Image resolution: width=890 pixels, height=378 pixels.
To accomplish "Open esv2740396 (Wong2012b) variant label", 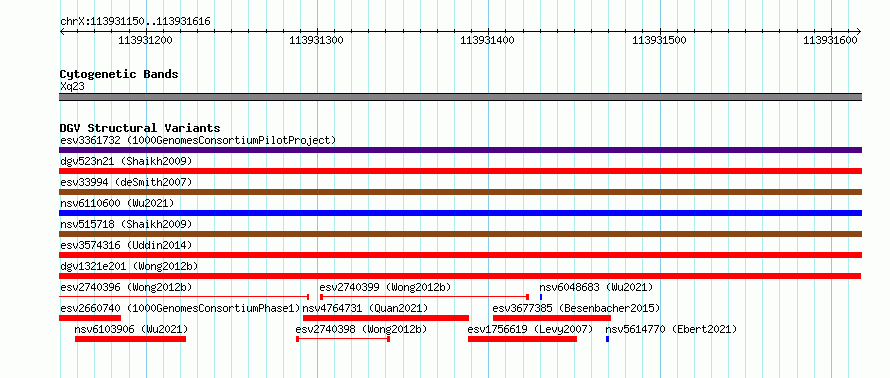I will coord(126,287).
